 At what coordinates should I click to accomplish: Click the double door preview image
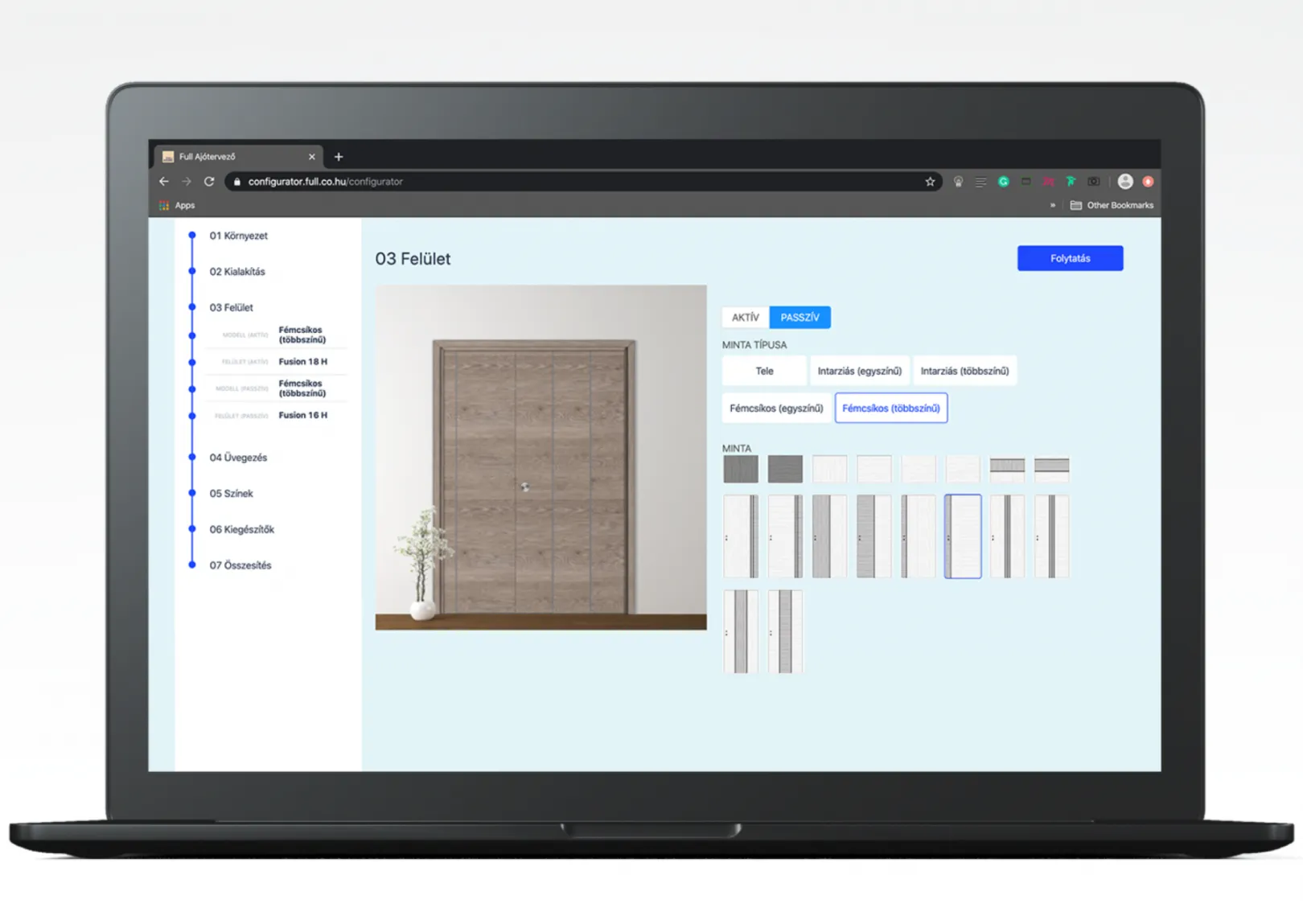(x=541, y=458)
